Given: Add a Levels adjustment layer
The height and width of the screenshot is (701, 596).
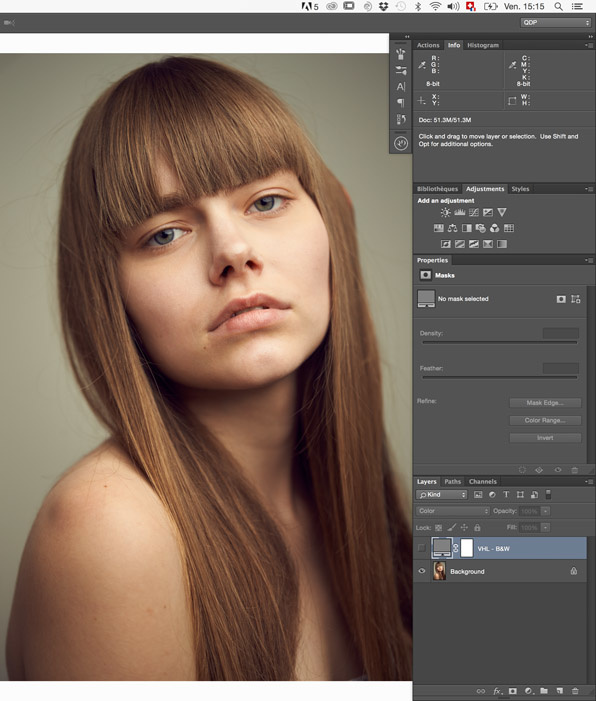Looking at the screenshot, I should [460, 213].
